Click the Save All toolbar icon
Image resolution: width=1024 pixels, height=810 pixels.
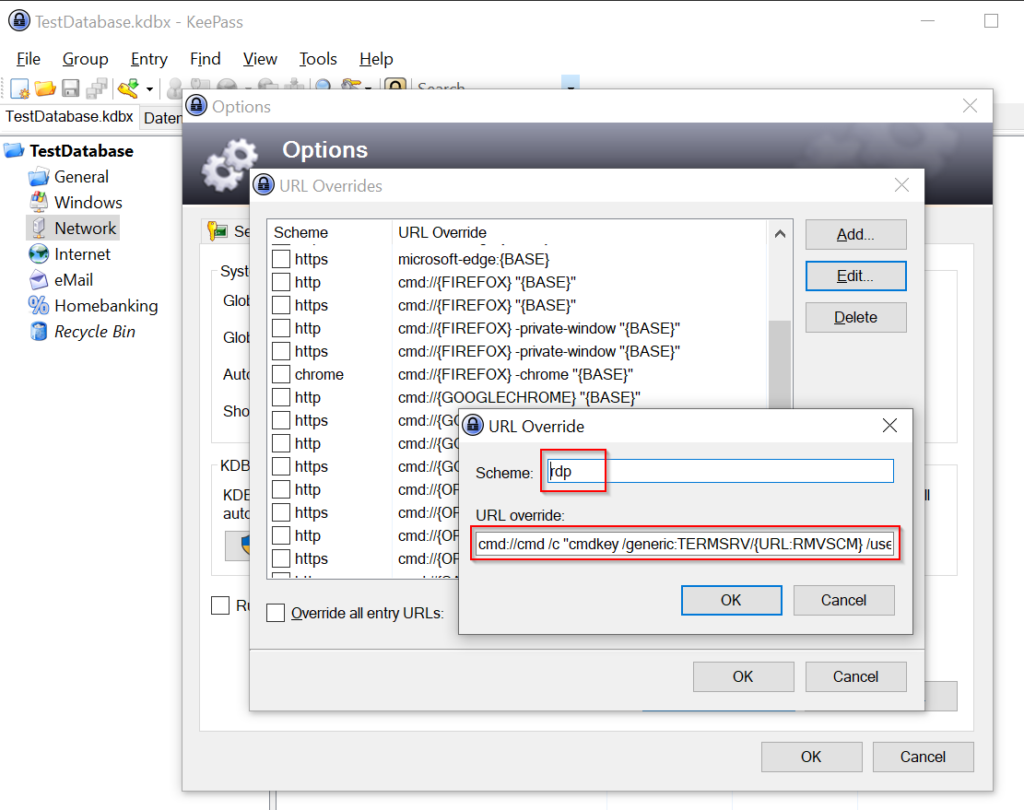pyautogui.click(x=97, y=88)
